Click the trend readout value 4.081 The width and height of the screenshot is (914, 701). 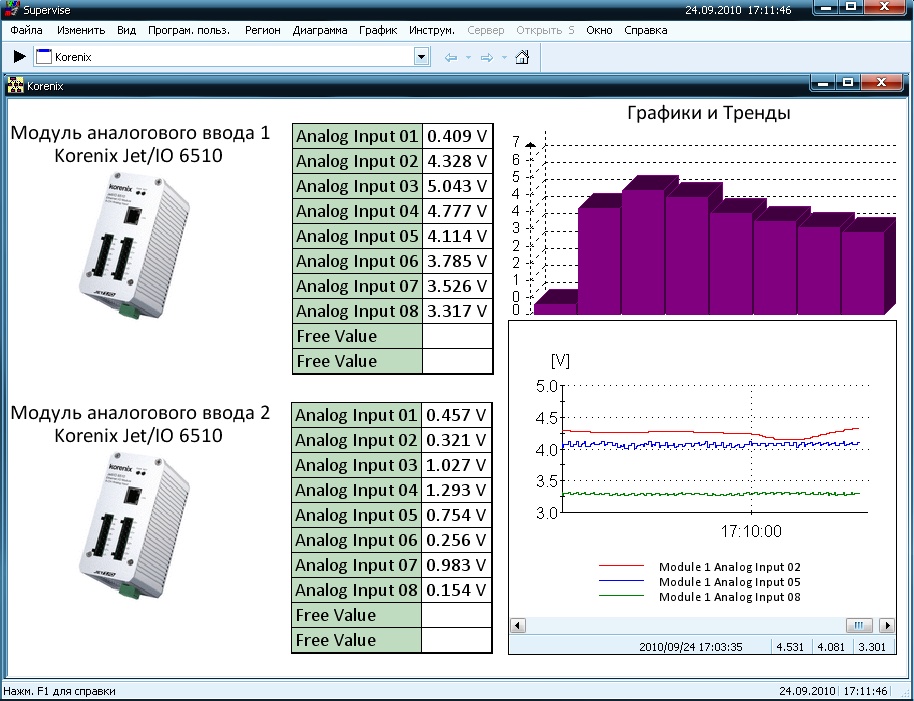point(831,647)
